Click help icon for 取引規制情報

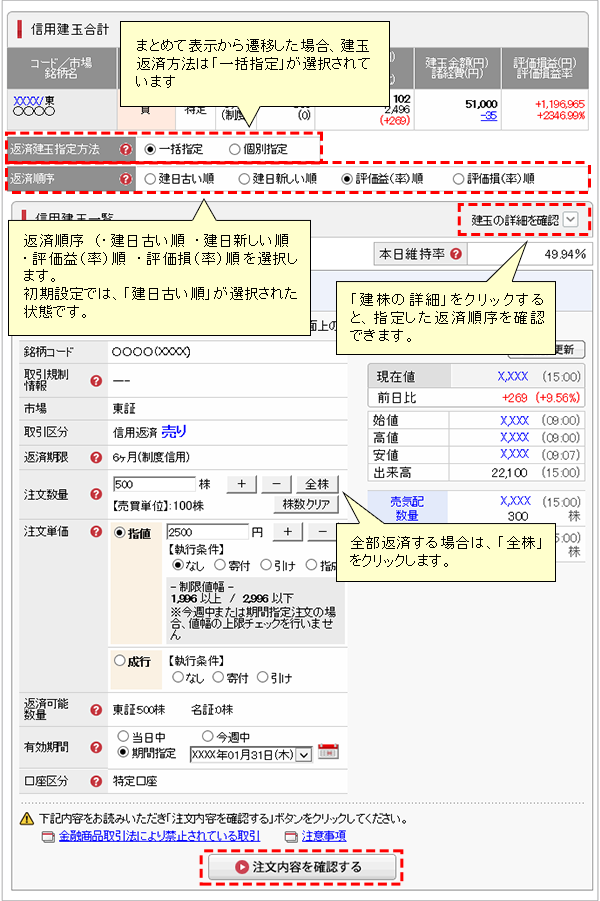click(96, 381)
